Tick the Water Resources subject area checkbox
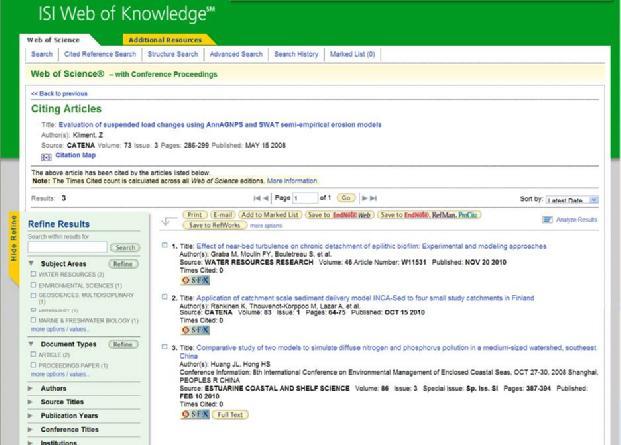This screenshot has width=621, height=445. click(33, 274)
